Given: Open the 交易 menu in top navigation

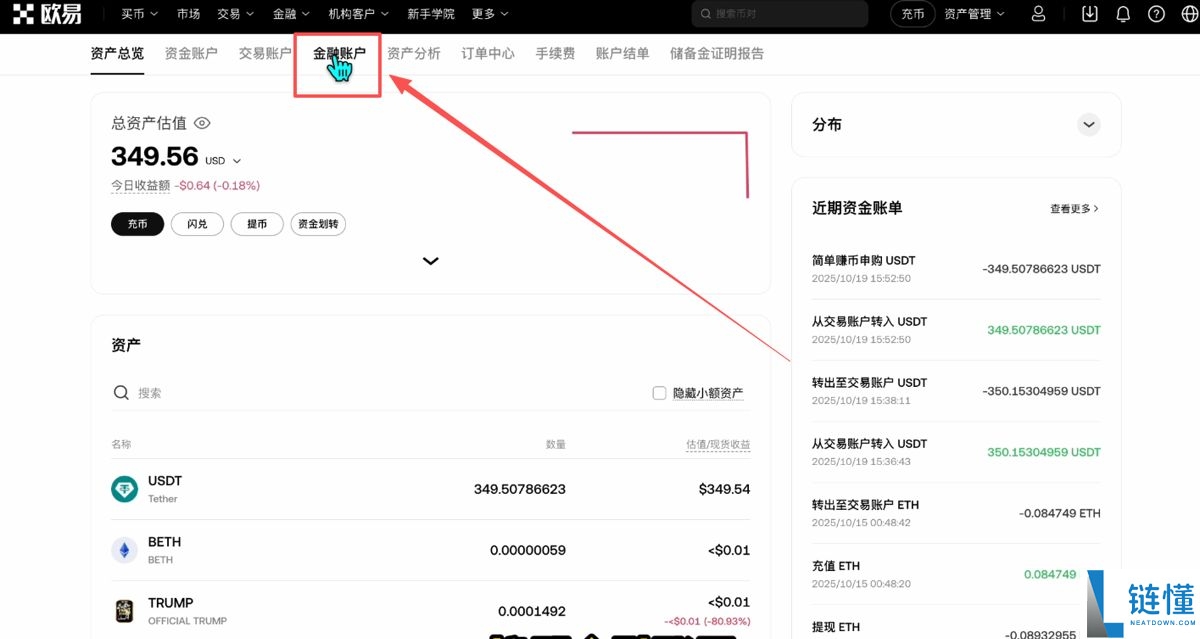Looking at the screenshot, I should (x=232, y=14).
